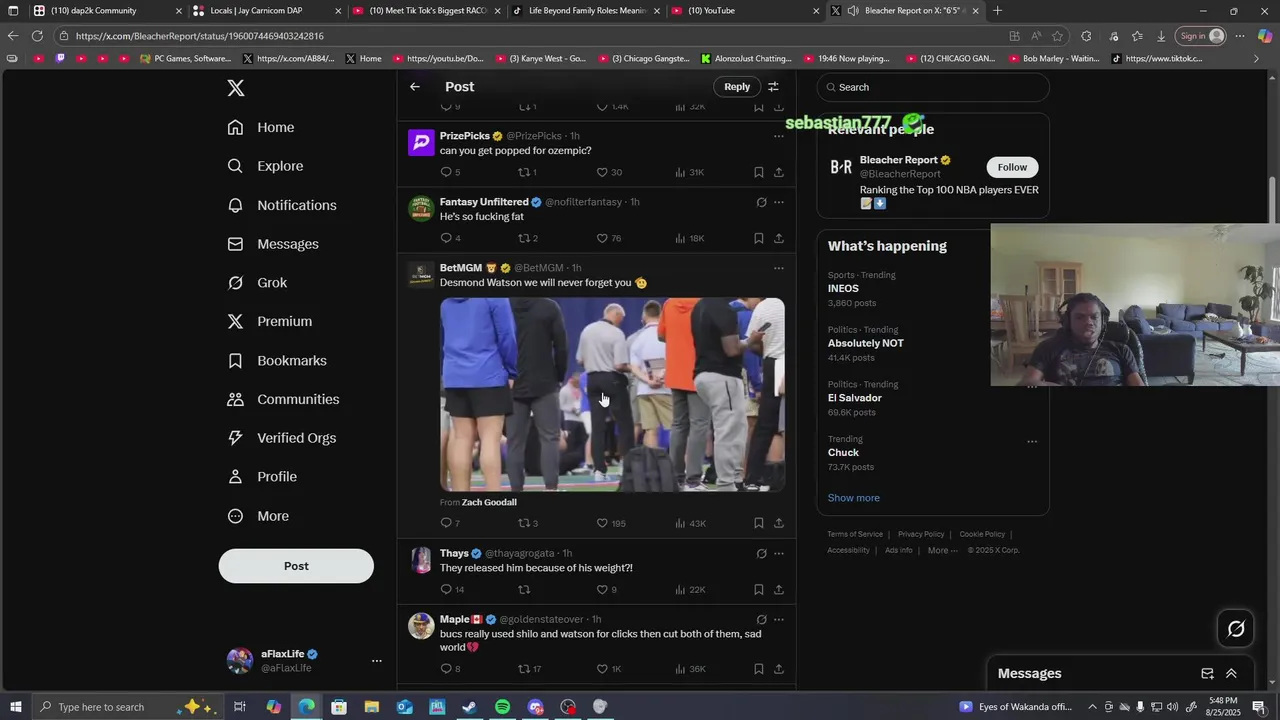Go back with the Post back arrow
1280x720 pixels.
(x=415, y=87)
